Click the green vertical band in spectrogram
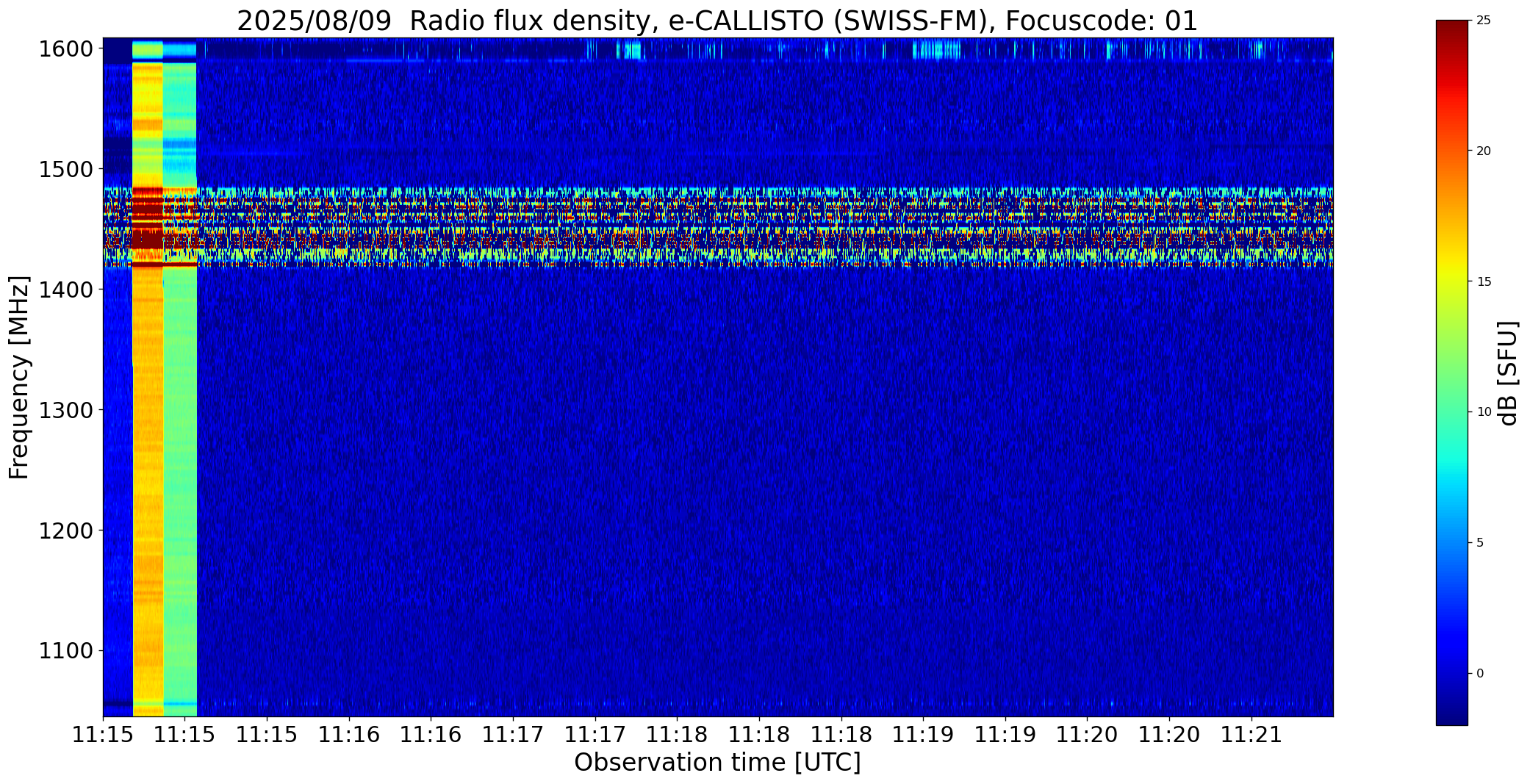Image resolution: width=1530 pixels, height=784 pixels. (180, 378)
